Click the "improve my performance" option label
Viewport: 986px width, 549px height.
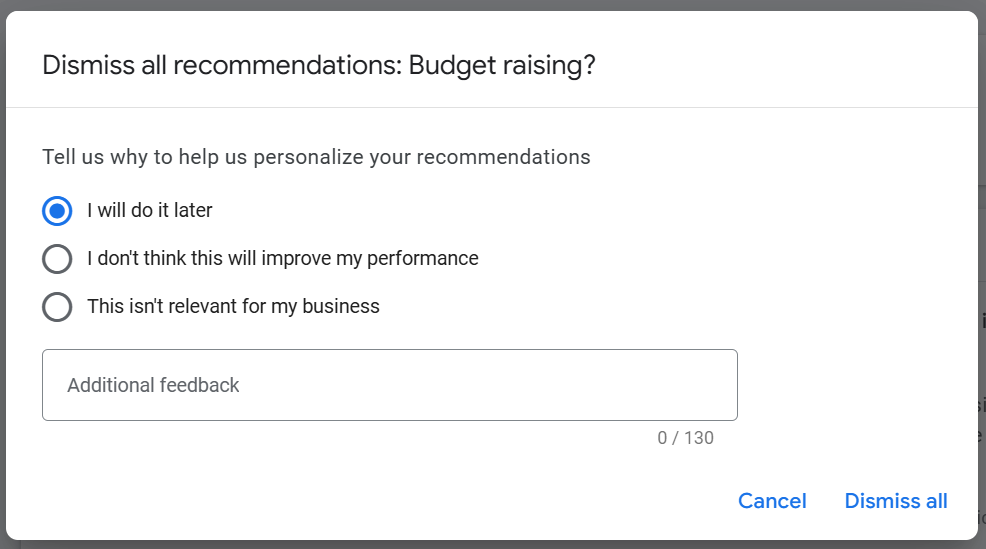[282, 259]
